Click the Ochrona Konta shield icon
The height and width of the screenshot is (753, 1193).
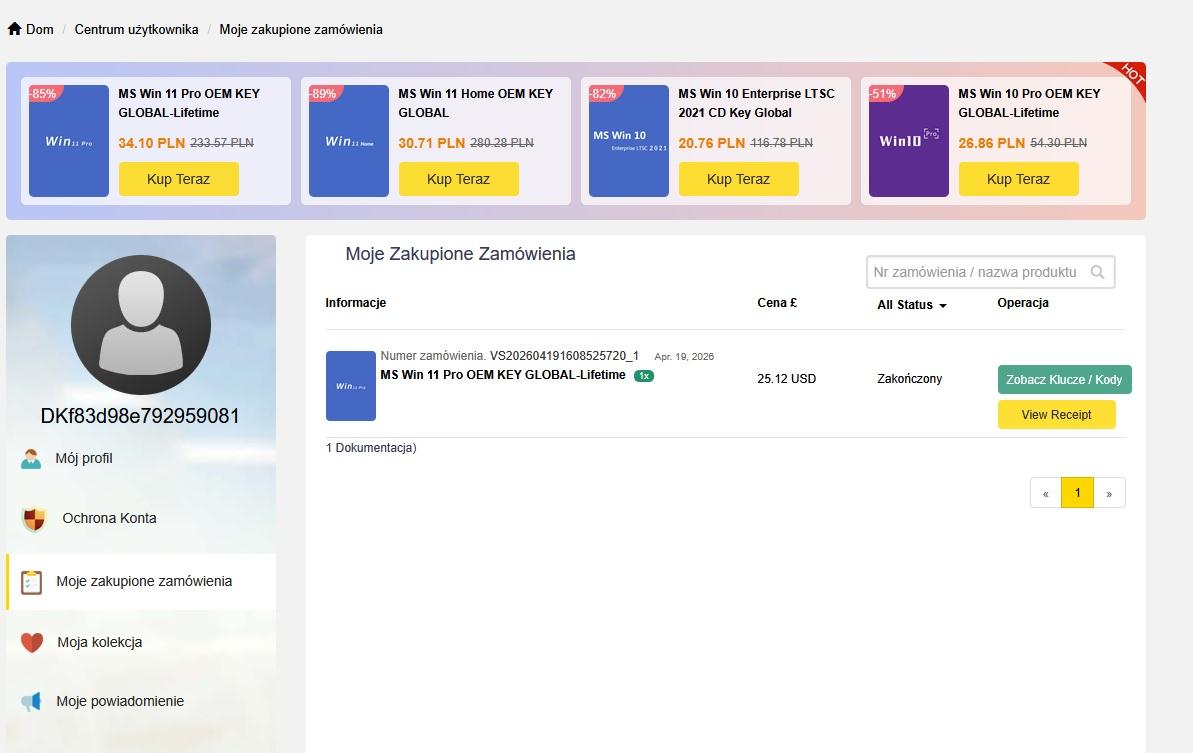(34, 519)
